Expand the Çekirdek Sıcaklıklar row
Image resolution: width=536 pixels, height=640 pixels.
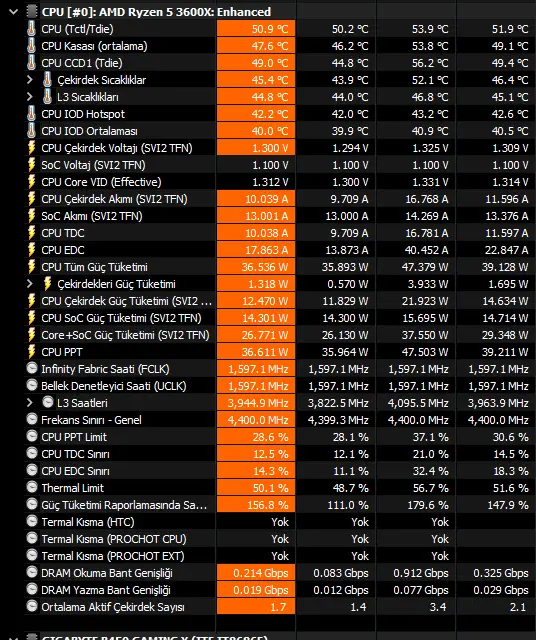coord(29,80)
